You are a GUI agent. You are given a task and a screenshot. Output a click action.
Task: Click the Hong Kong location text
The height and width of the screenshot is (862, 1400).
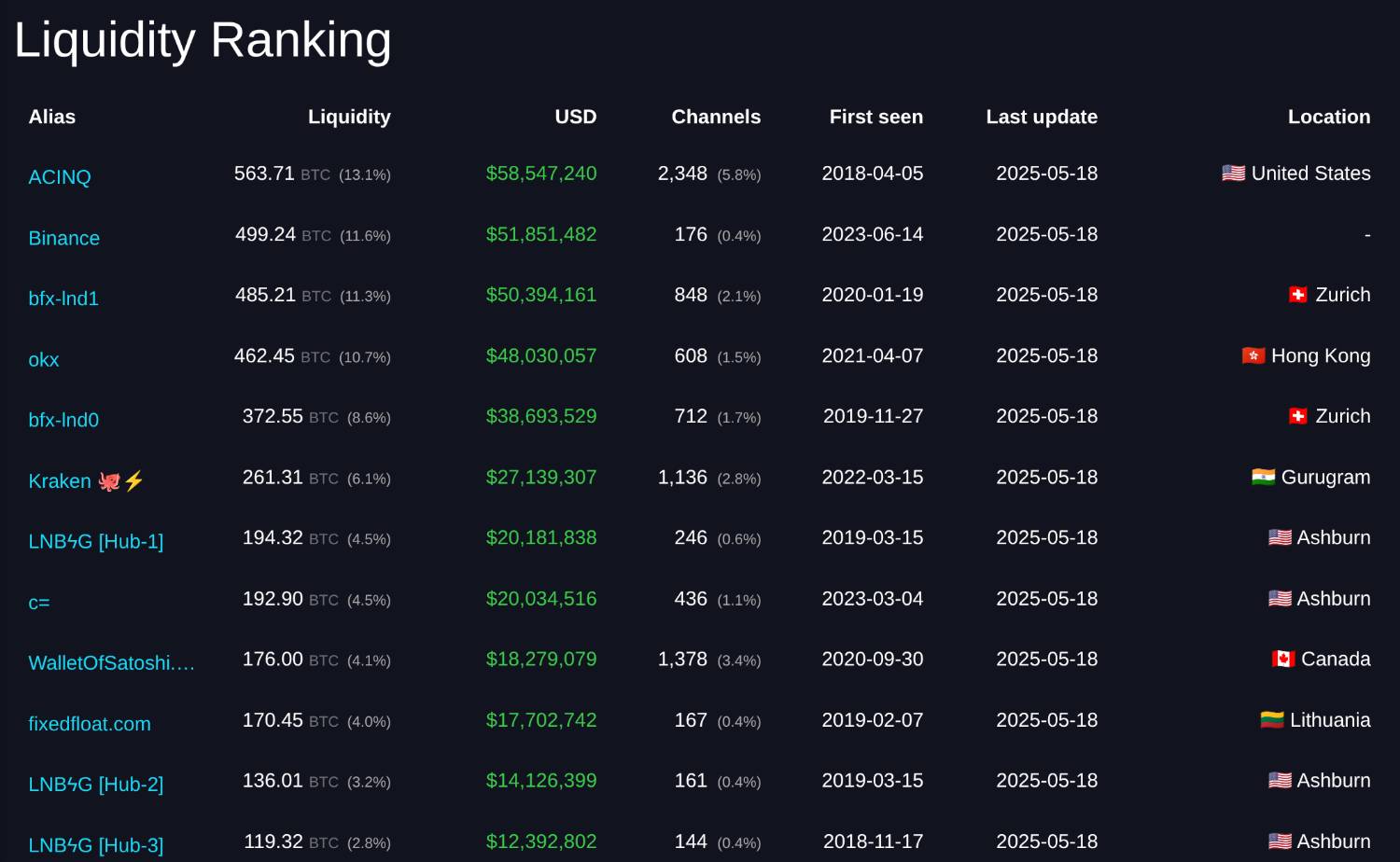(x=1321, y=355)
